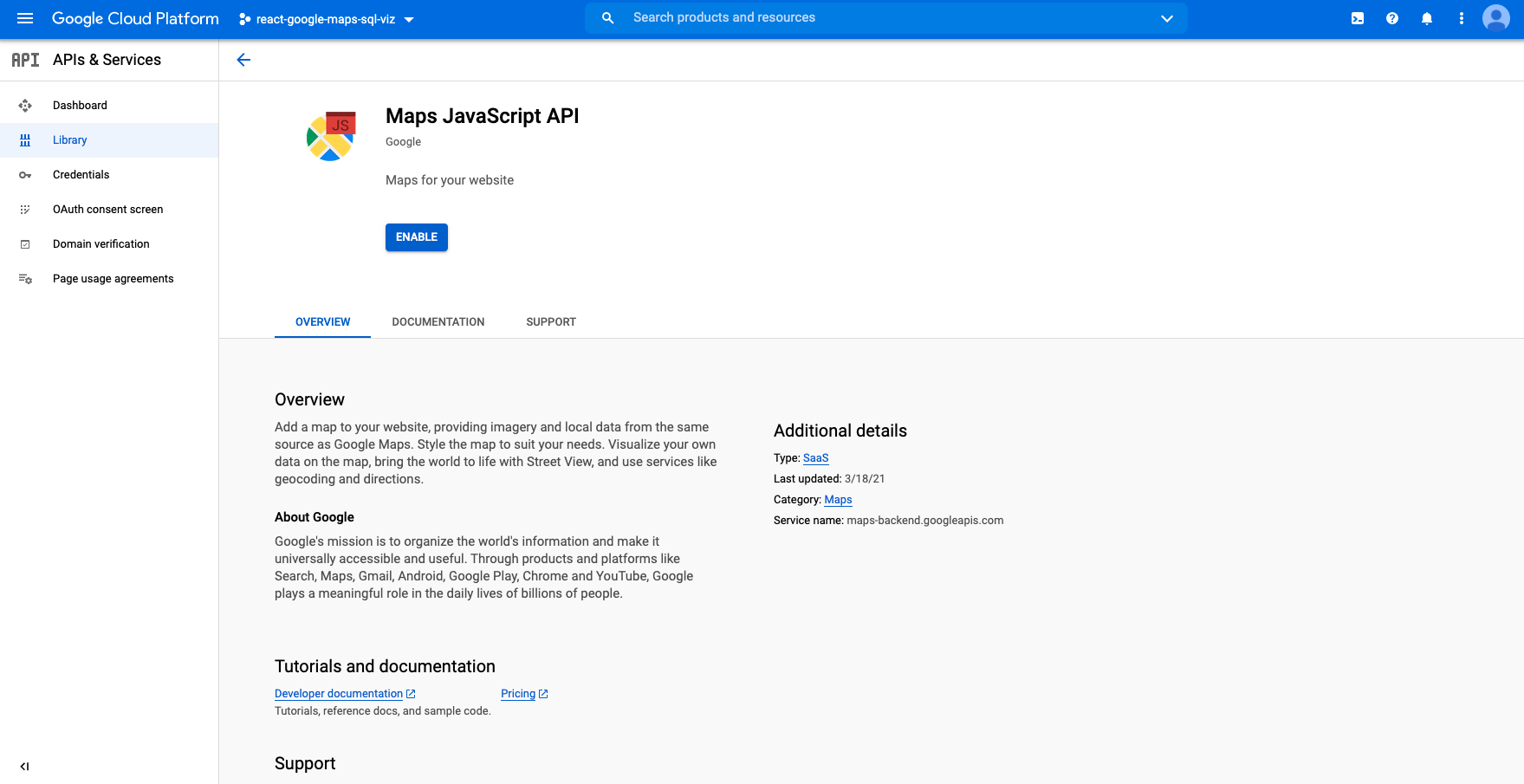Expand the search bar dropdown chevron
This screenshot has width=1524, height=784.
(x=1167, y=18)
